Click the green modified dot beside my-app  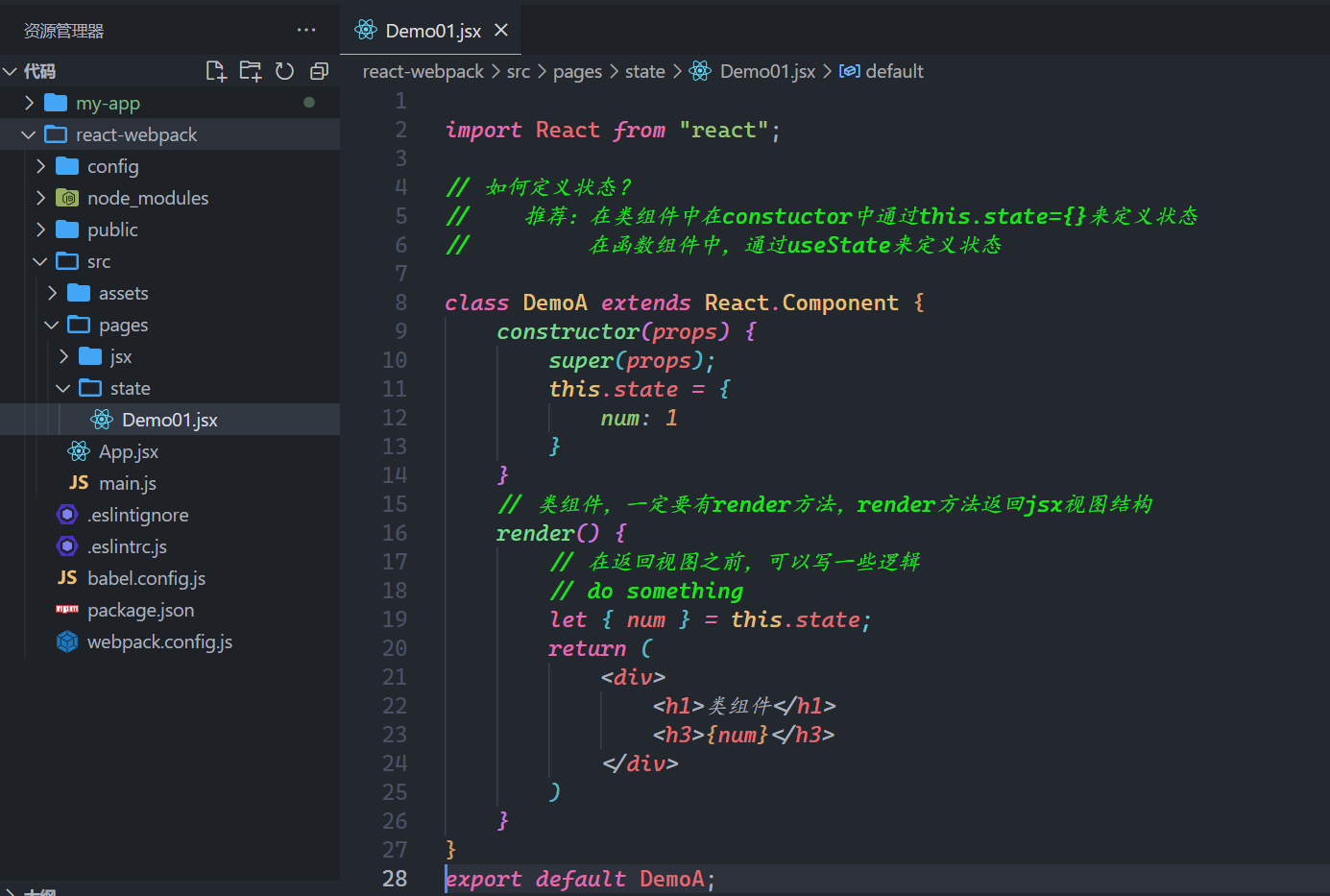click(309, 102)
